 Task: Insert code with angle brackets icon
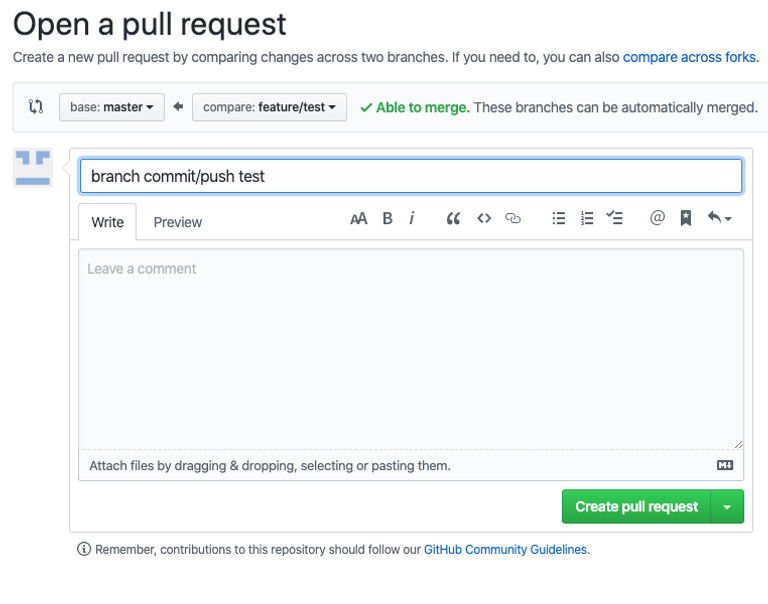484,218
